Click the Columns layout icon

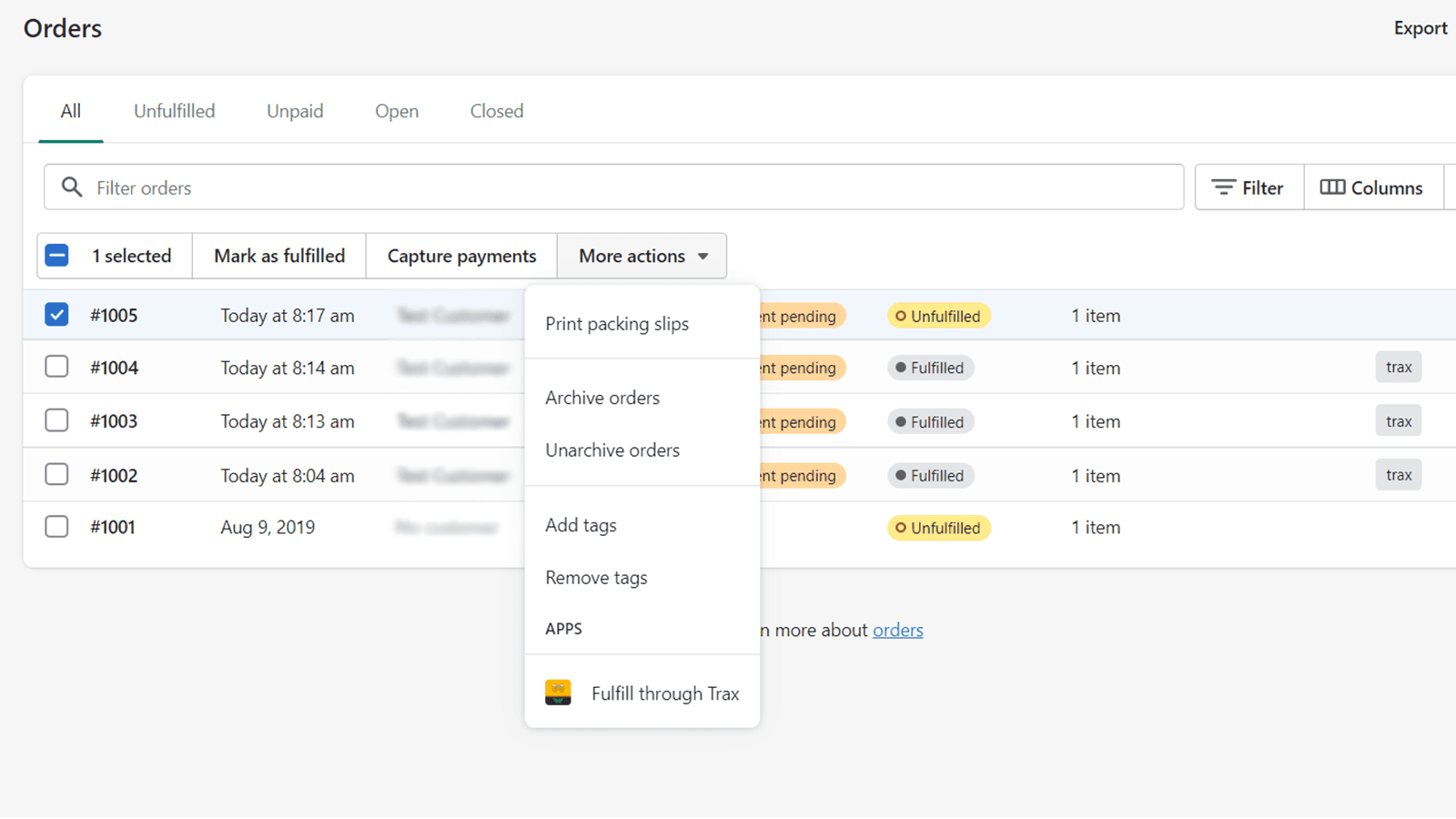click(x=1332, y=187)
